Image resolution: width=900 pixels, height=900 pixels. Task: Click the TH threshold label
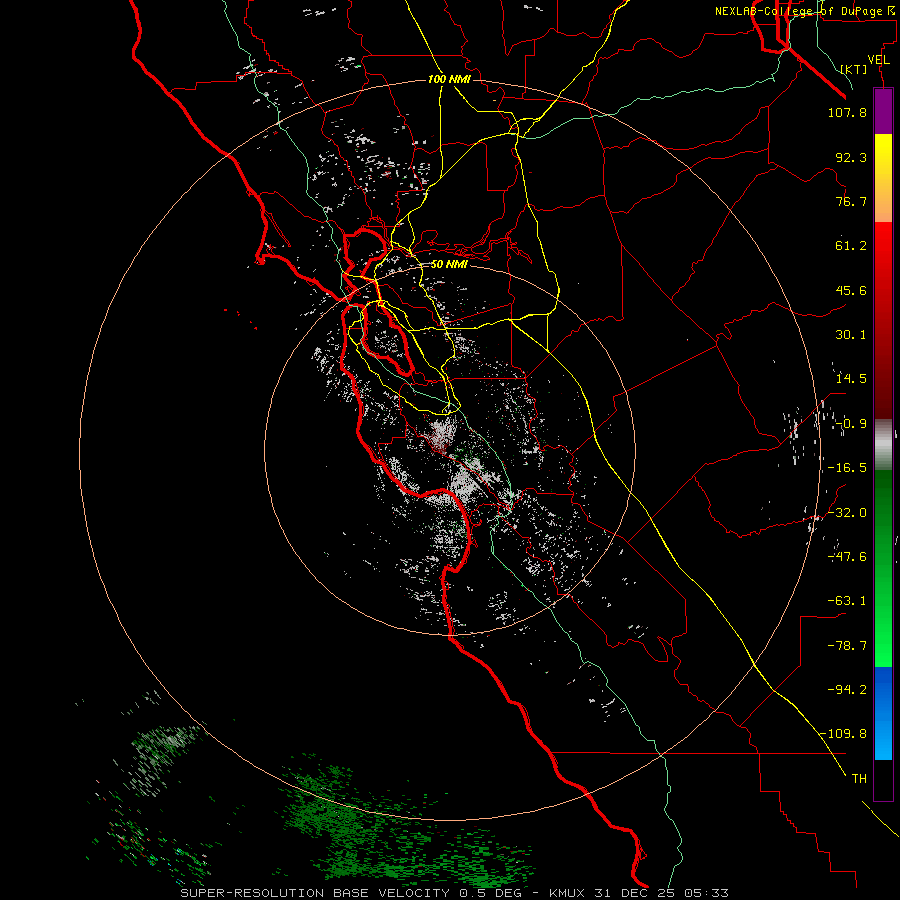point(859,779)
